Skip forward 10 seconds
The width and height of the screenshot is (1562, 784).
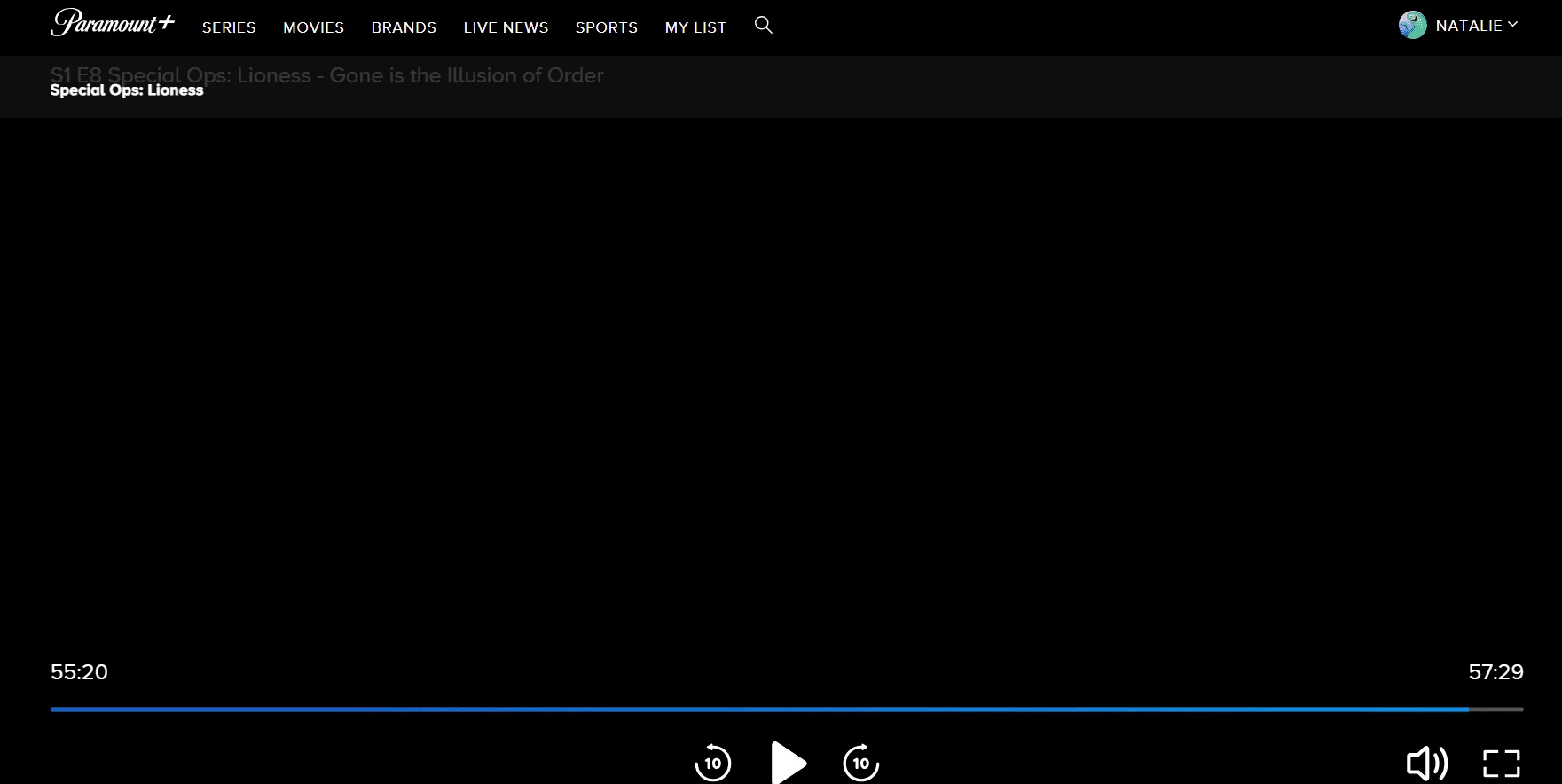click(860, 763)
